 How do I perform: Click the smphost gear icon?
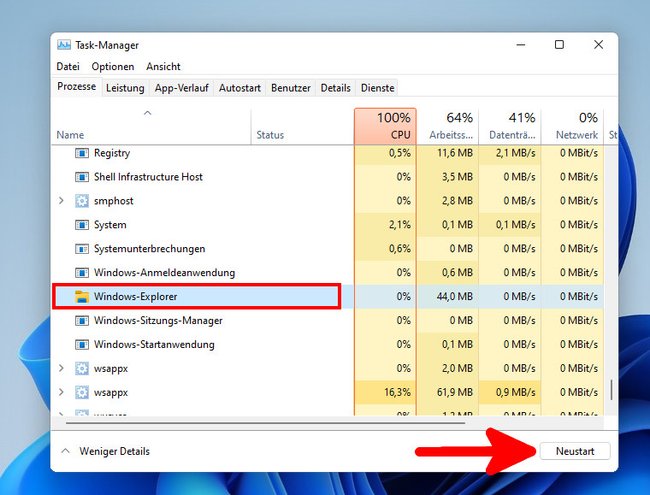[x=82, y=201]
